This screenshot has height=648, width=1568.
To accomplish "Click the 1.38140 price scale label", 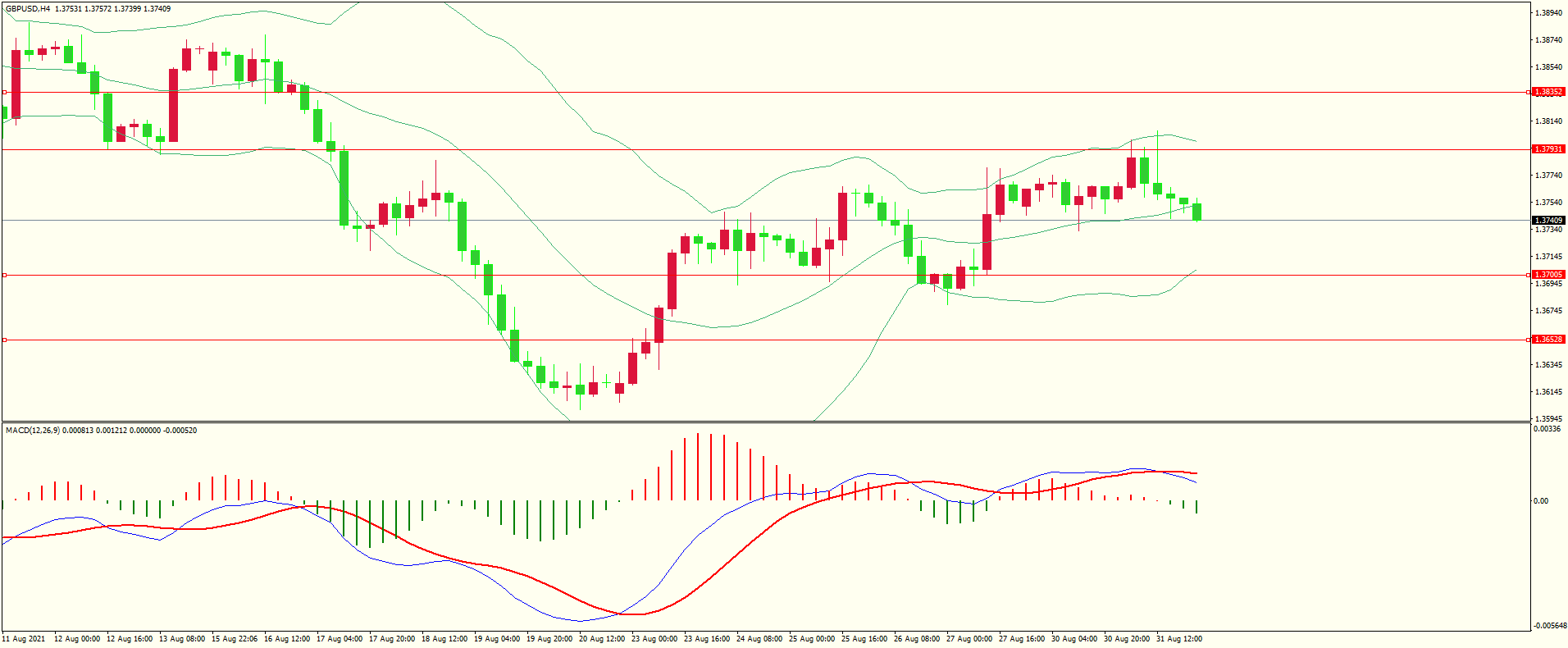I will tap(1548, 121).
